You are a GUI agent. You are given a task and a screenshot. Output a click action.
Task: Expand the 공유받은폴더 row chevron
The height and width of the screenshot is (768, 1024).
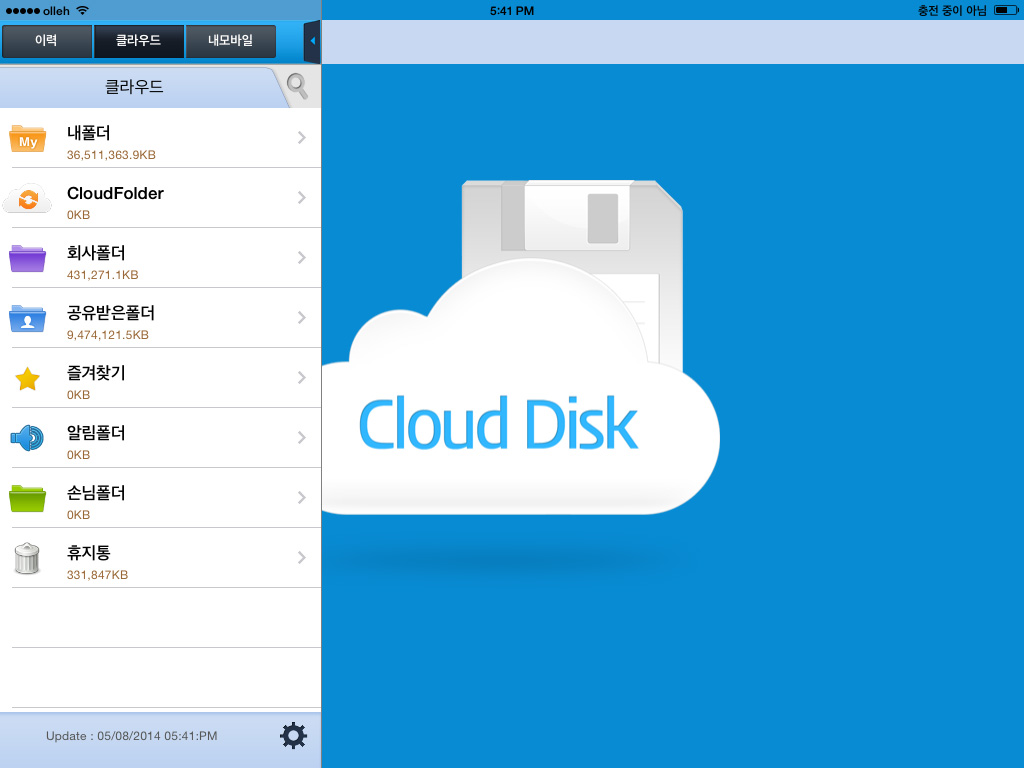pyautogui.click(x=302, y=317)
